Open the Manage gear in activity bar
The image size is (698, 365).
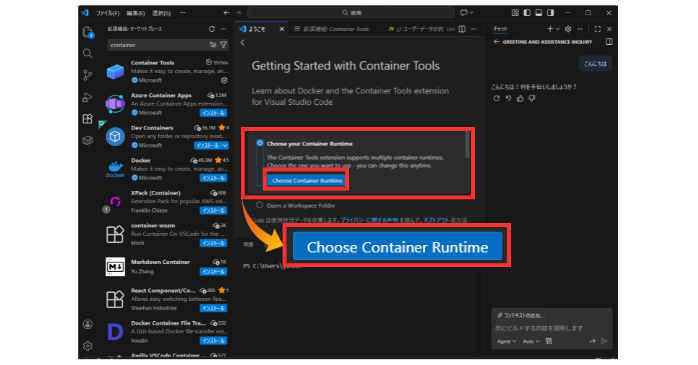(88, 345)
